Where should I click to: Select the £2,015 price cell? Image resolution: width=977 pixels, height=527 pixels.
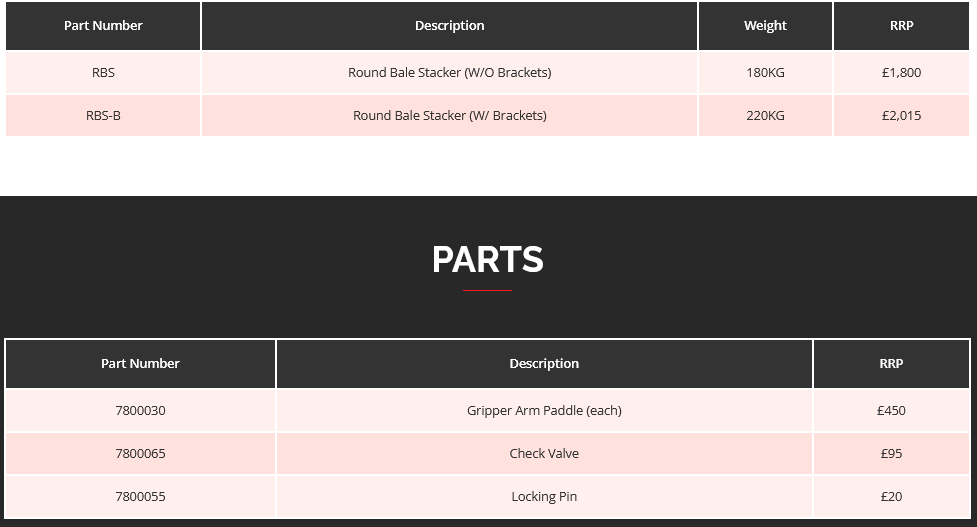pos(901,115)
